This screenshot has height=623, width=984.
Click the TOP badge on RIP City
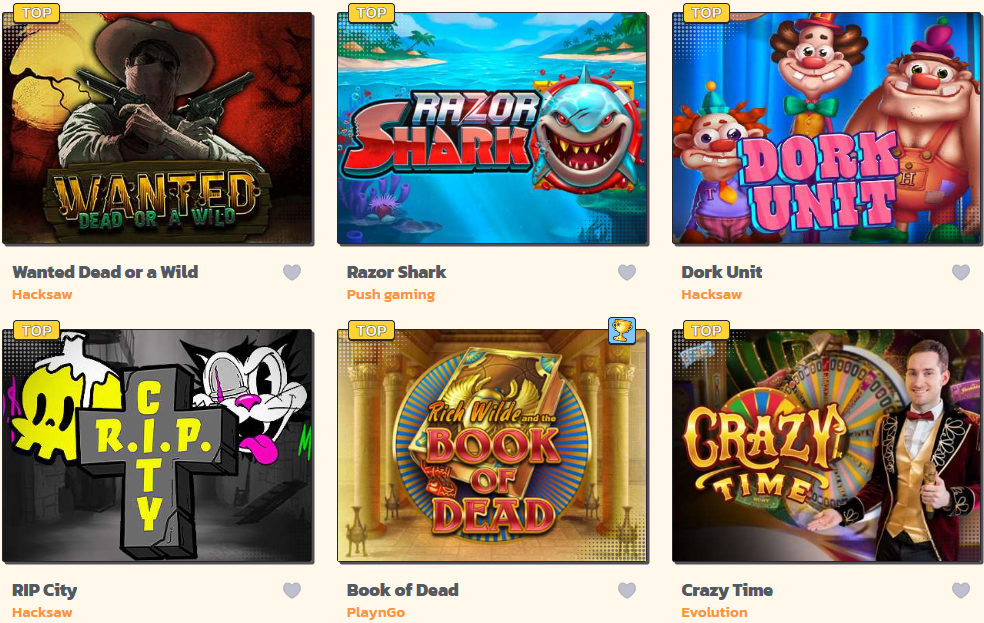[x=36, y=330]
